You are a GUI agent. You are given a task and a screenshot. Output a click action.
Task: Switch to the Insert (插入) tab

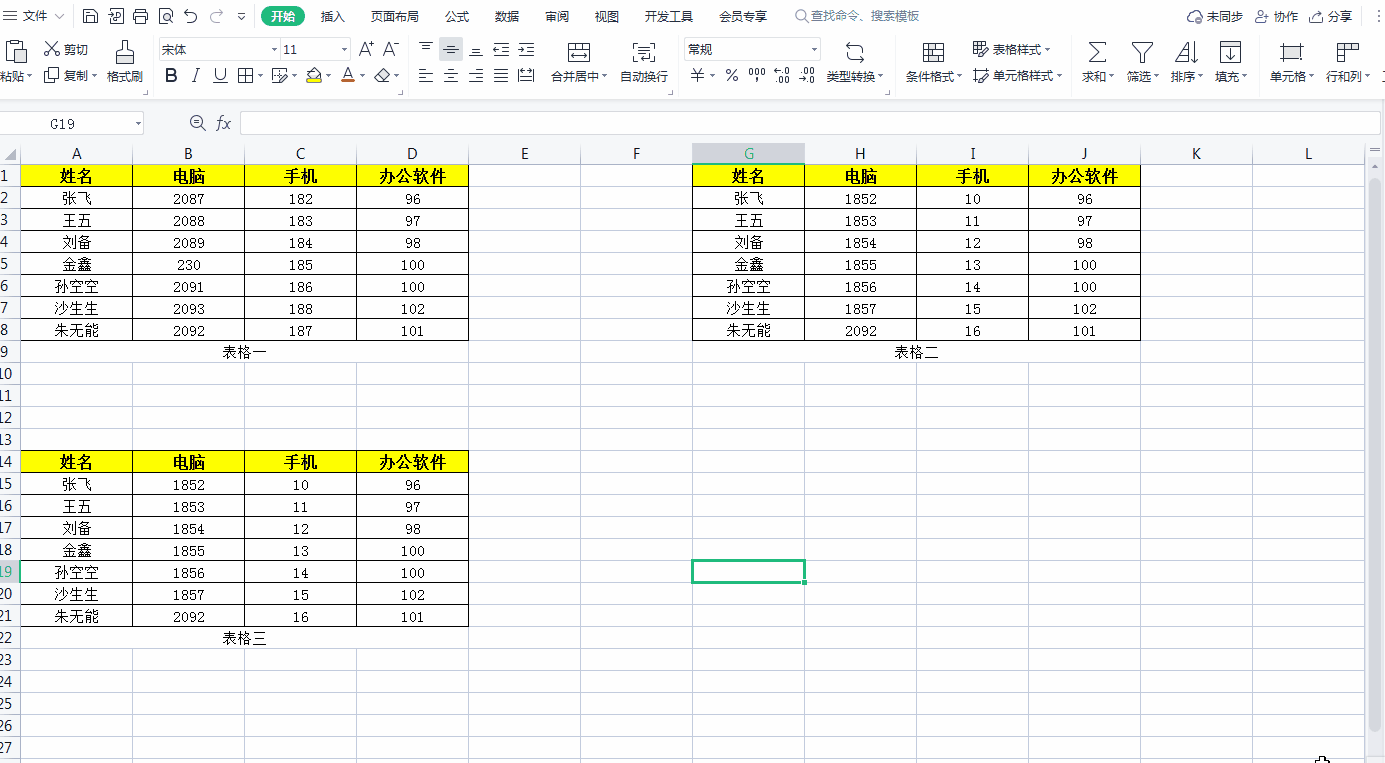333,16
